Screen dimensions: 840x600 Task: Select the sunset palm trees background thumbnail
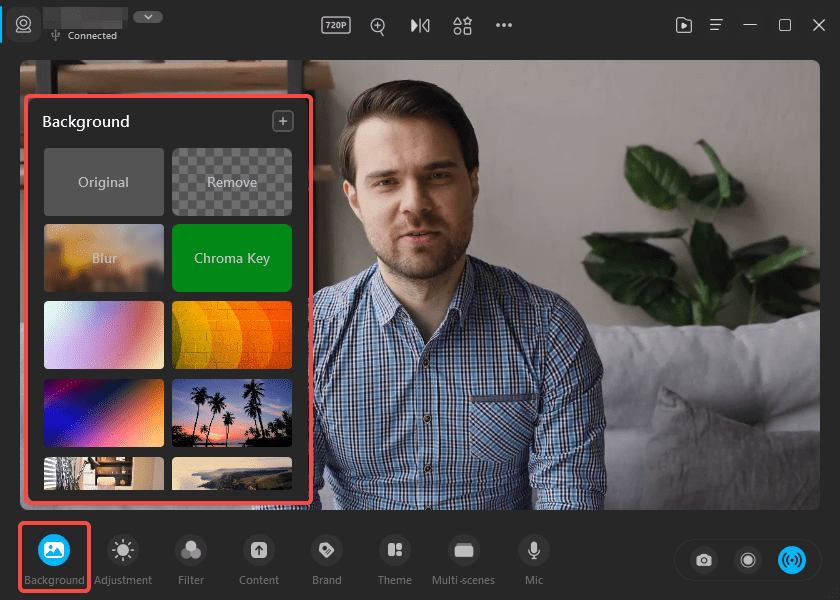click(232, 413)
